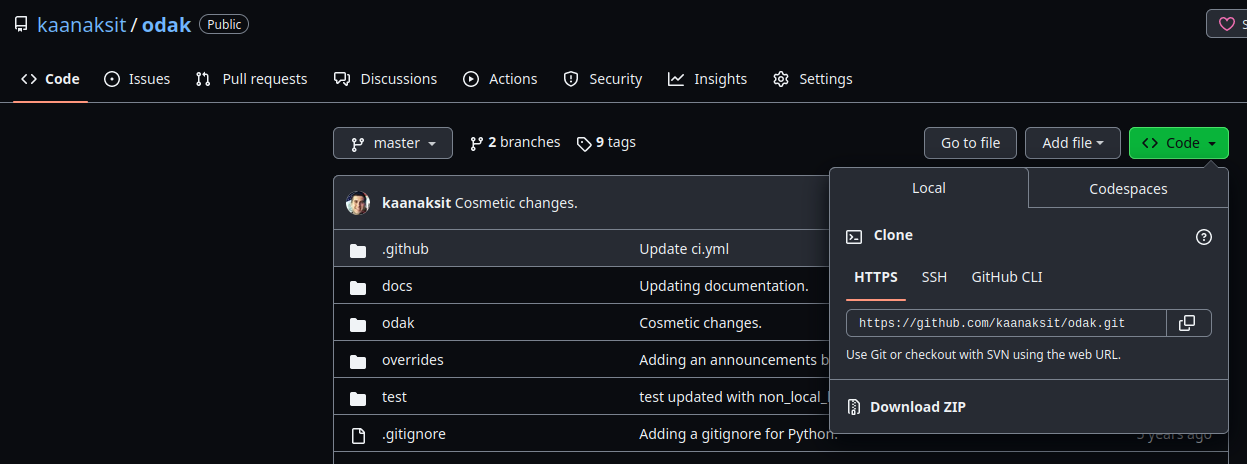Click the .github folder icon
Viewport: 1247px width, 464px height.
[x=358, y=249]
